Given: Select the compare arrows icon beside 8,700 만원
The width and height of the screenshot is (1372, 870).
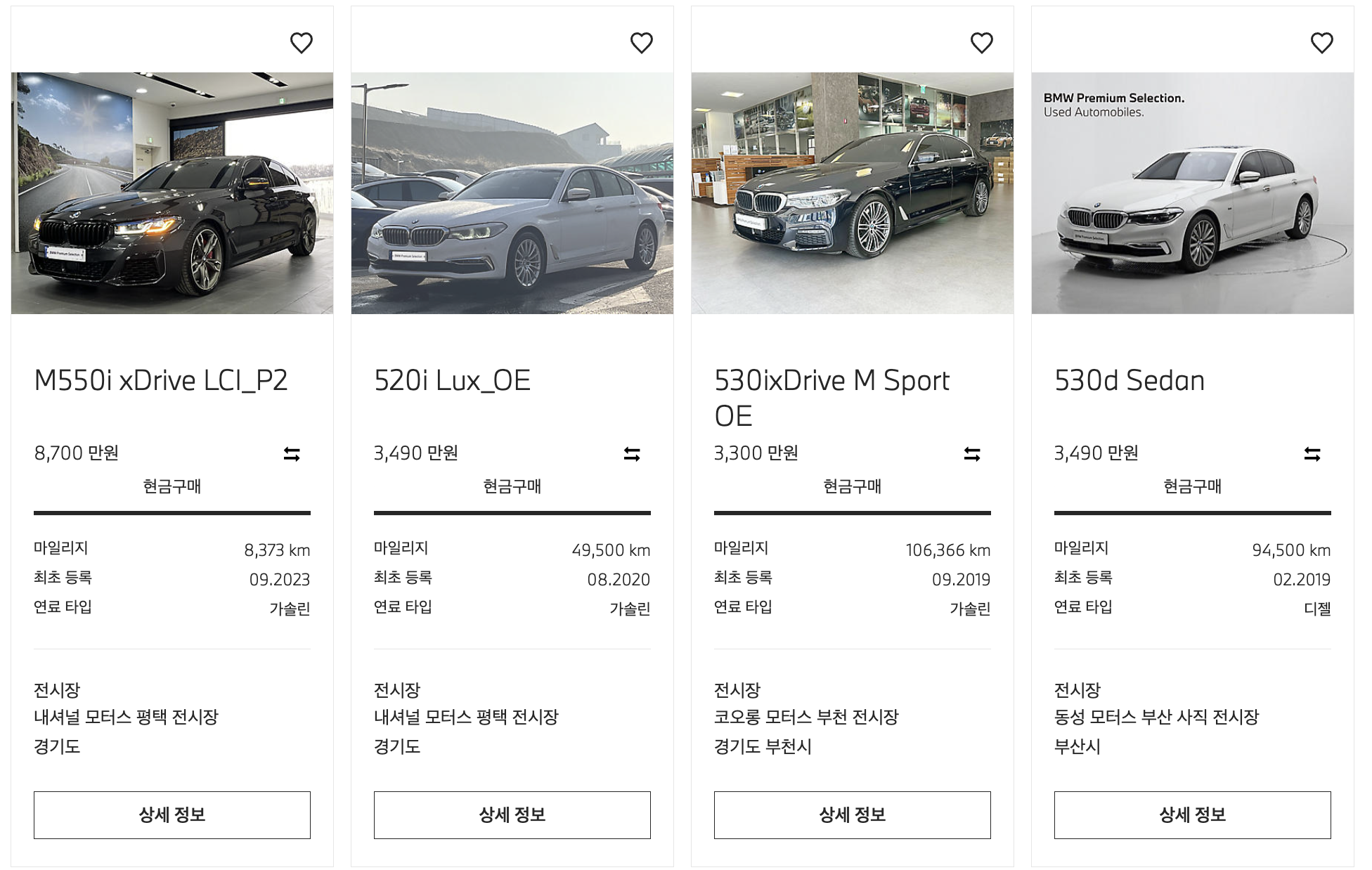Looking at the screenshot, I should 292,454.
